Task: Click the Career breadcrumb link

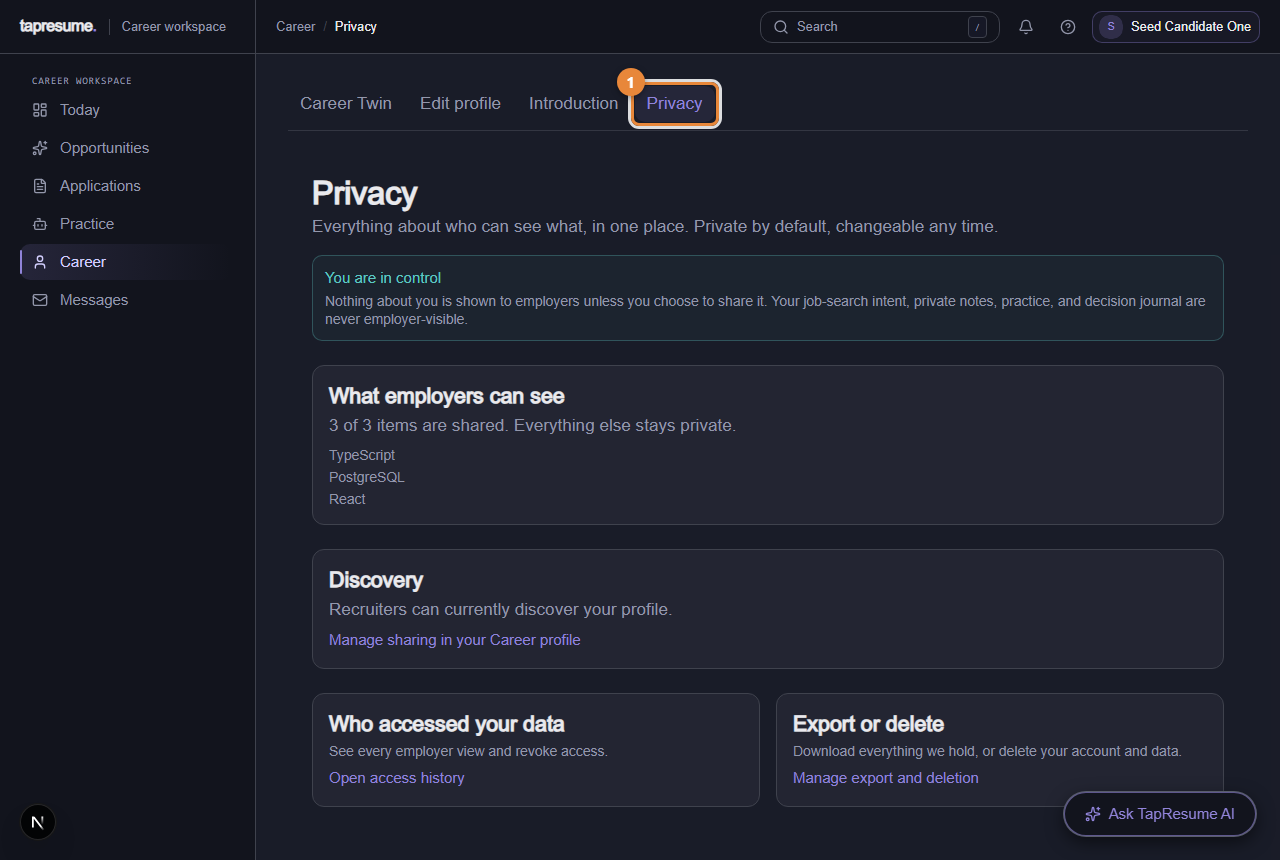Action: tap(296, 27)
